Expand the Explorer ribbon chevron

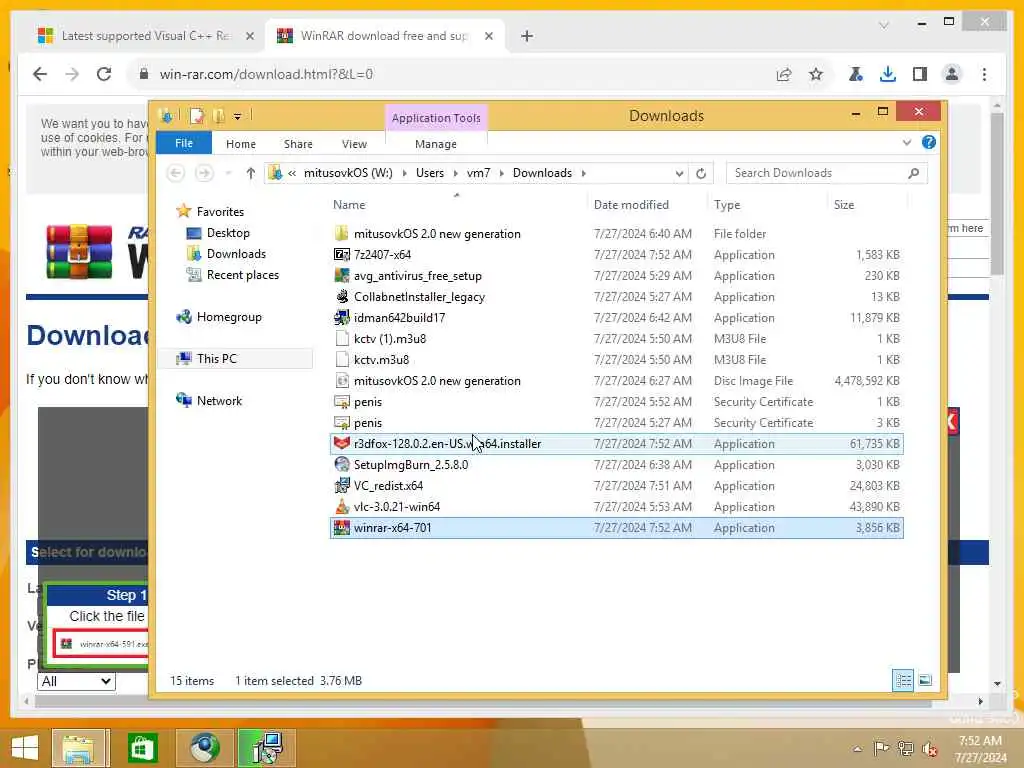pyautogui.click(x=906, y=142)
